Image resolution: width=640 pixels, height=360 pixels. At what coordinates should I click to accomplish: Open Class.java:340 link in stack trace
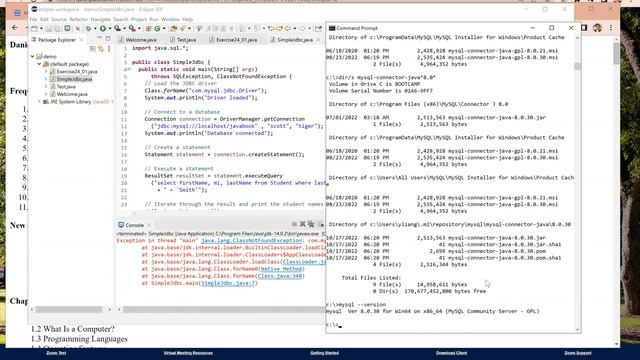(x=280, y=276)
